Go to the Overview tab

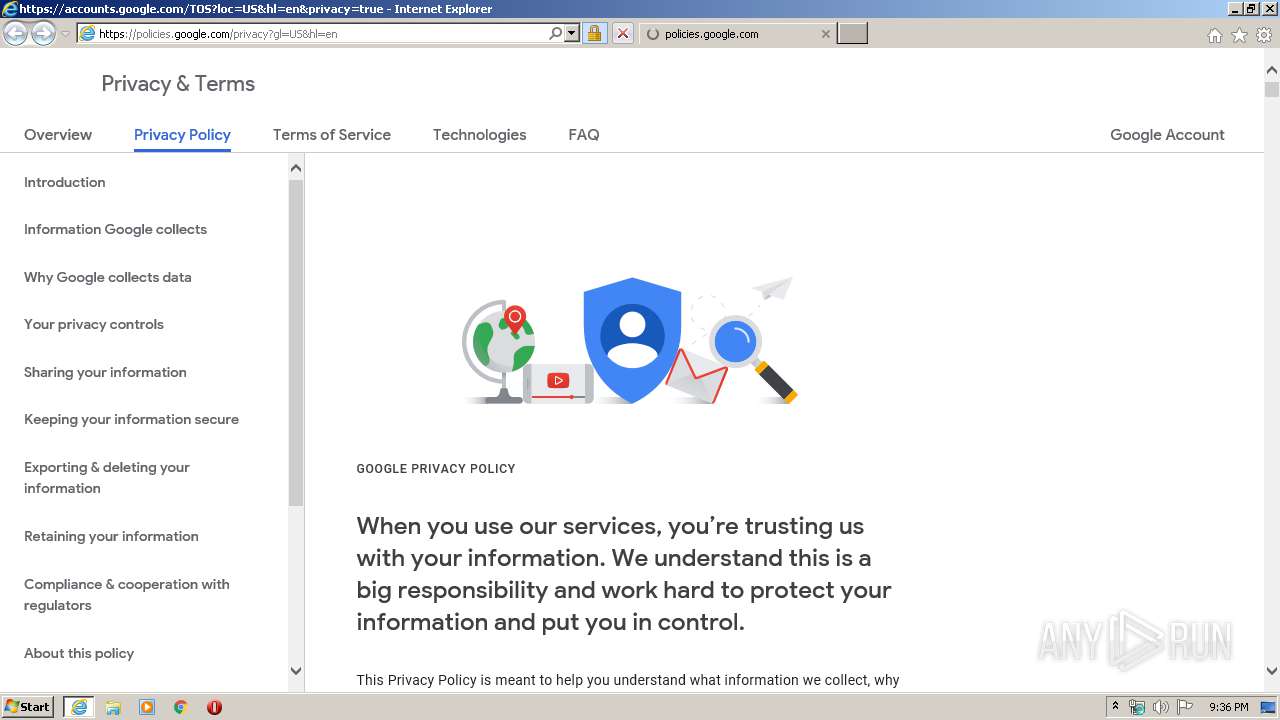[58, 135]
